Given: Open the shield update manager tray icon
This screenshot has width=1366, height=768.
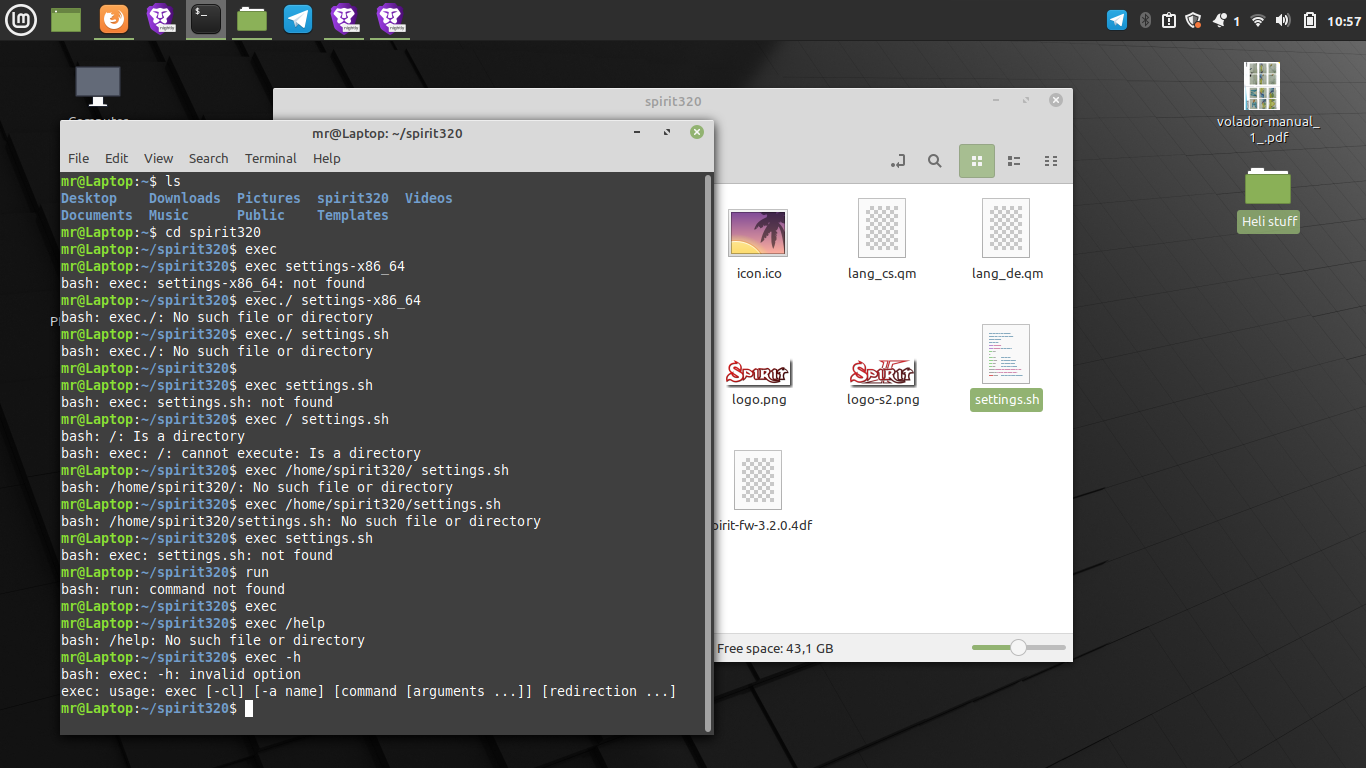Looking at the screenshot, I should coord(1193,20).
